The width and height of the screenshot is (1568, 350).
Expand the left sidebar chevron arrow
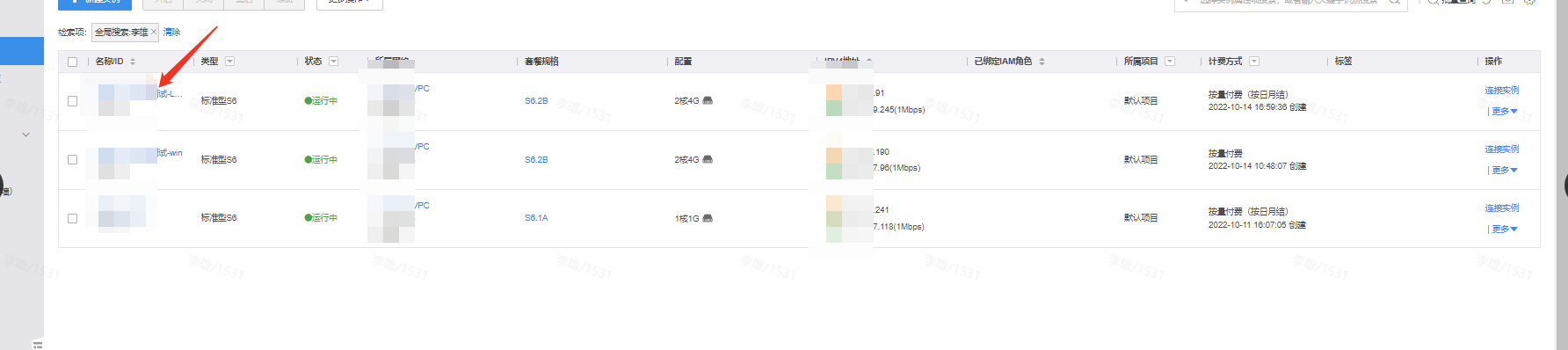(25, 135)
